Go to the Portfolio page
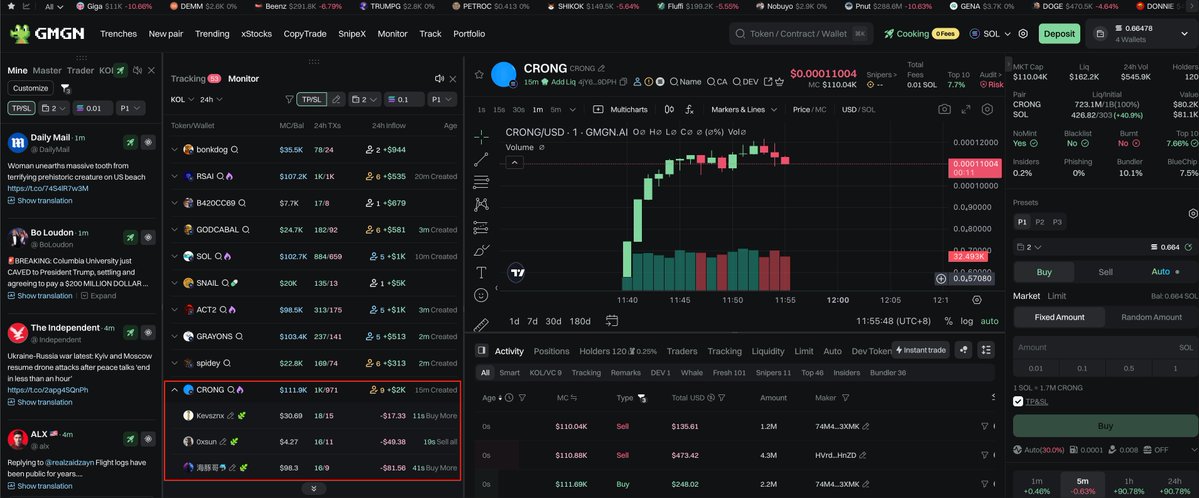The image size is (1199, 498). pos(469,34)
